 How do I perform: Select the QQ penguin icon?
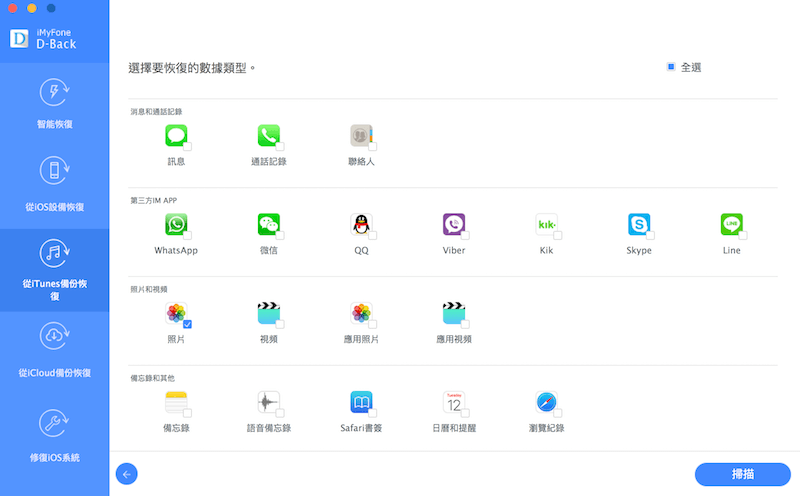pyautogui.click(x=361, y=224)
